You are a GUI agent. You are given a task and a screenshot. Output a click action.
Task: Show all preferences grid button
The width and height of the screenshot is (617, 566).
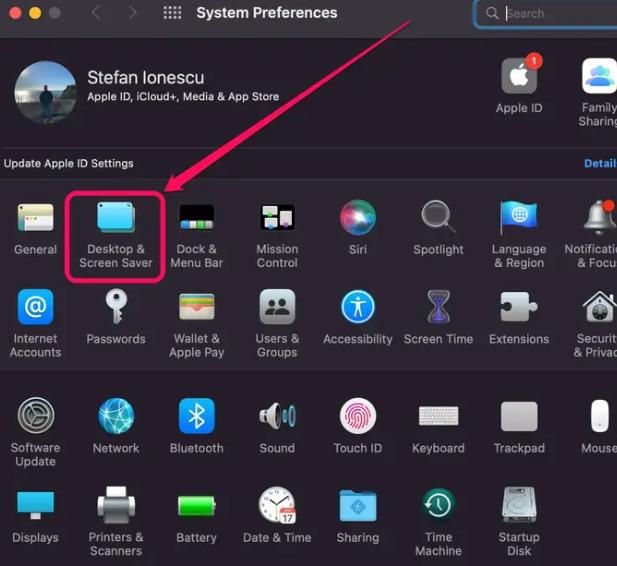pos(172,13)
